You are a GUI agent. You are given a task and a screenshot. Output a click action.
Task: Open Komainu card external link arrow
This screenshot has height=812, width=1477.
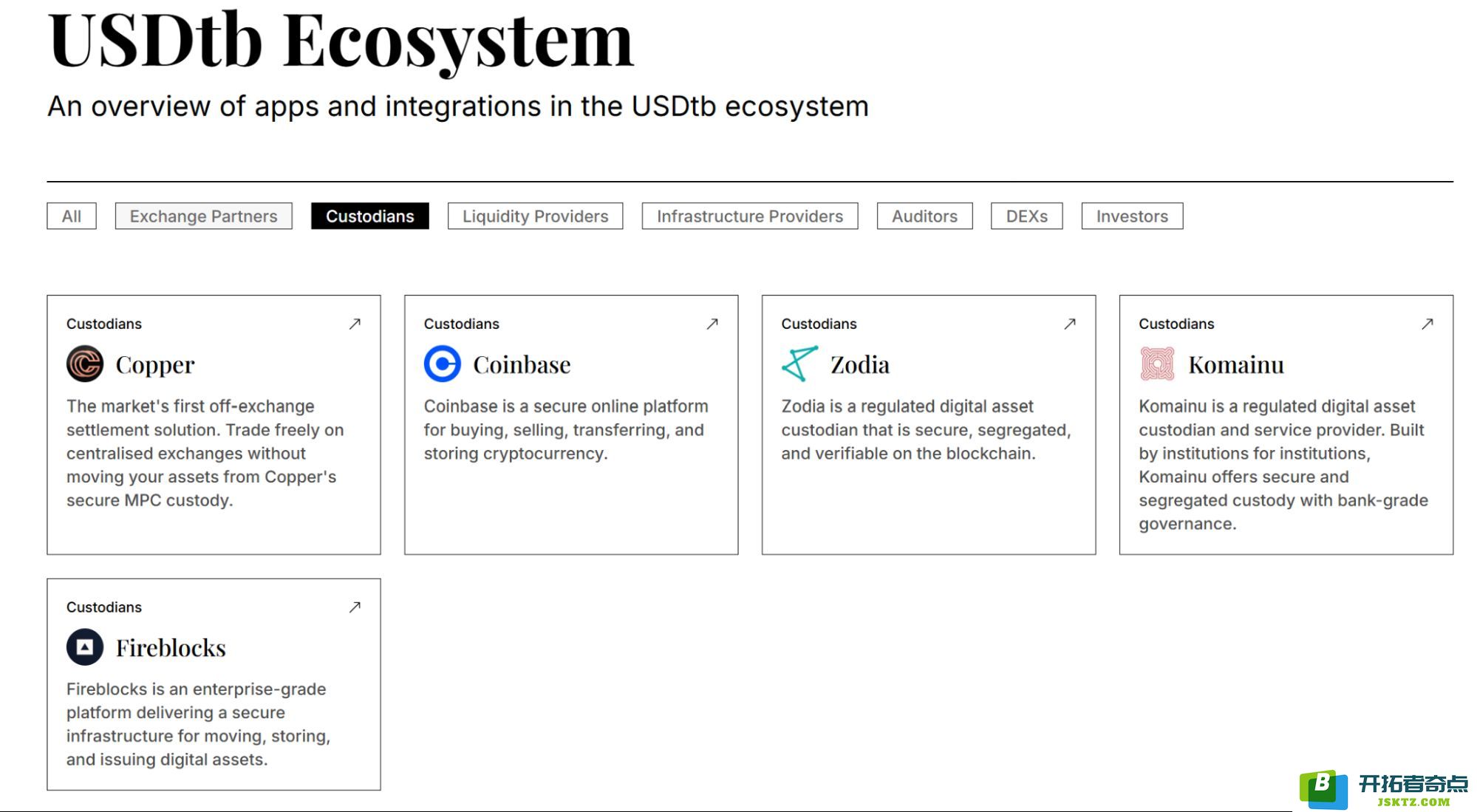tap(1427, 324)
